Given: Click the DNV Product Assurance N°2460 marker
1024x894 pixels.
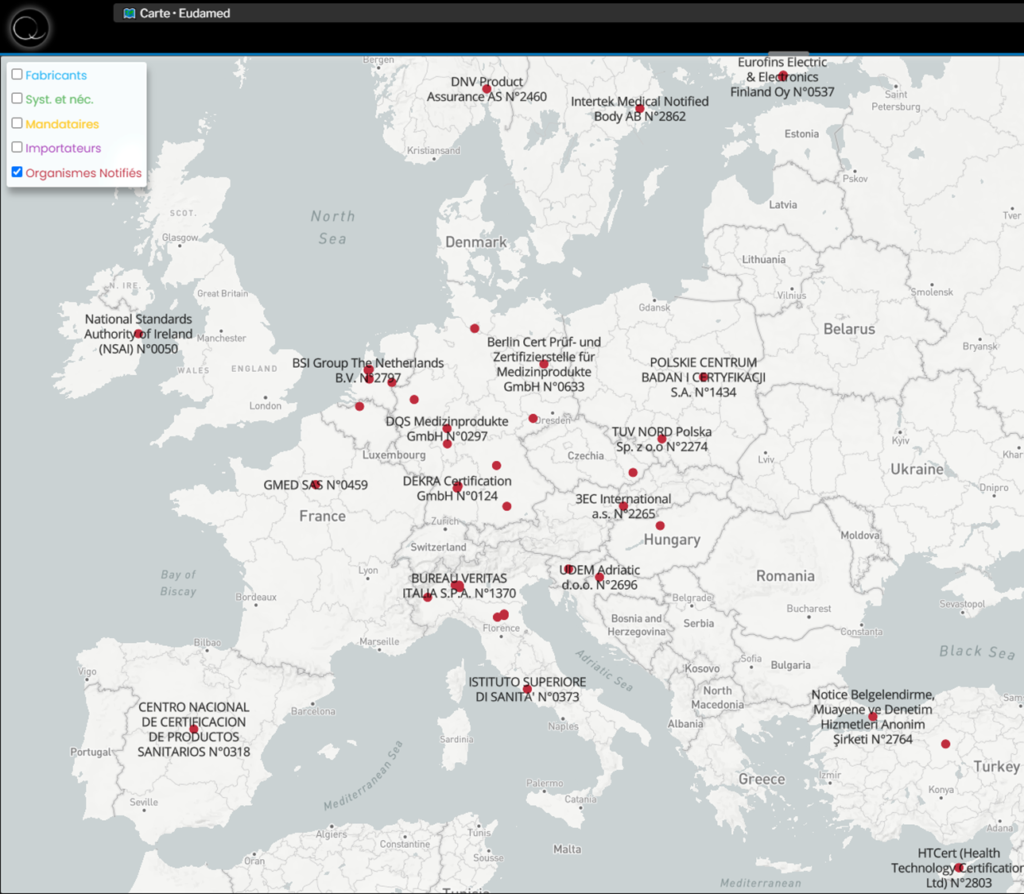Looking at the screenshot, I should pos(487,89).
